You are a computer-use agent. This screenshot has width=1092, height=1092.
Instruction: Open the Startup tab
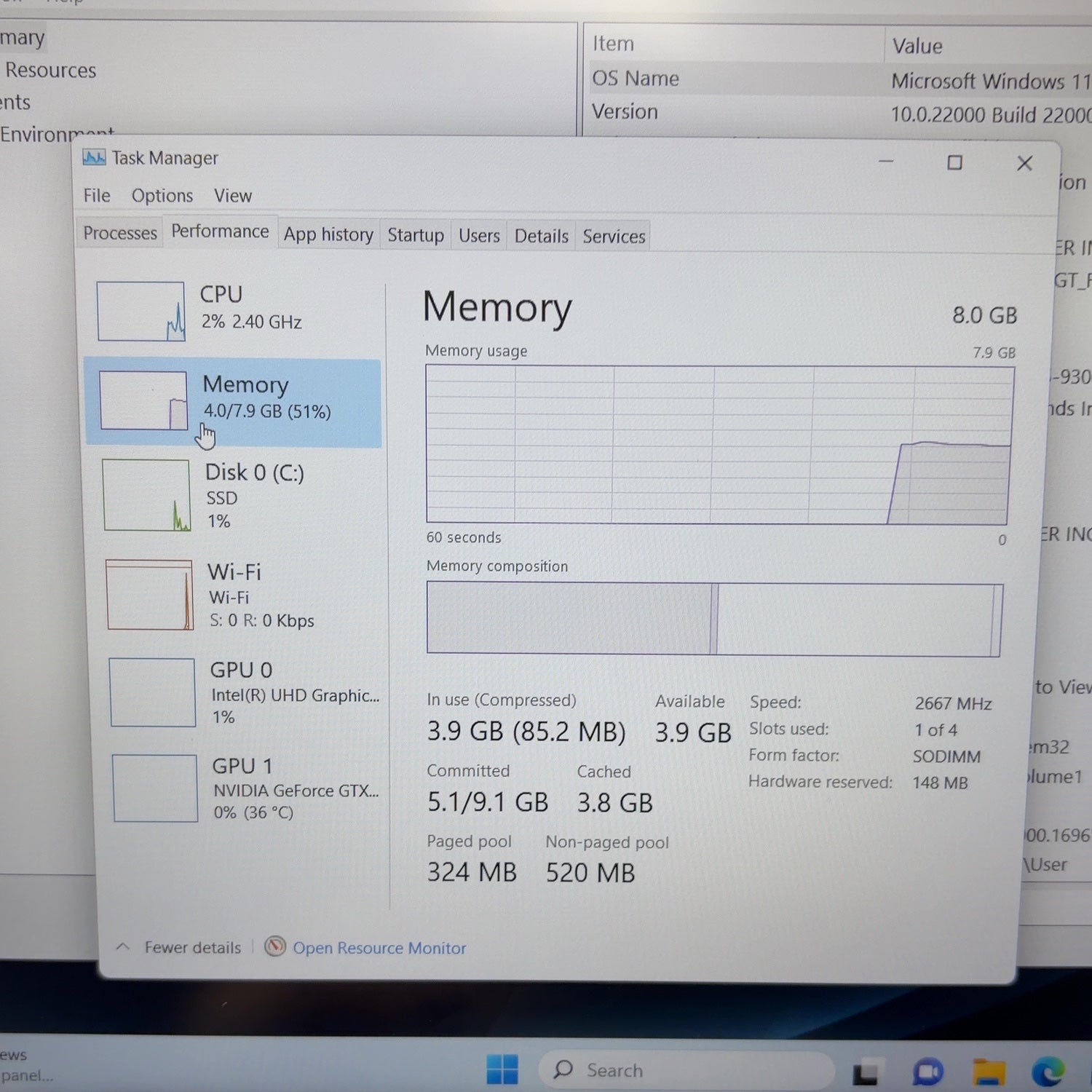coord(416,235)
